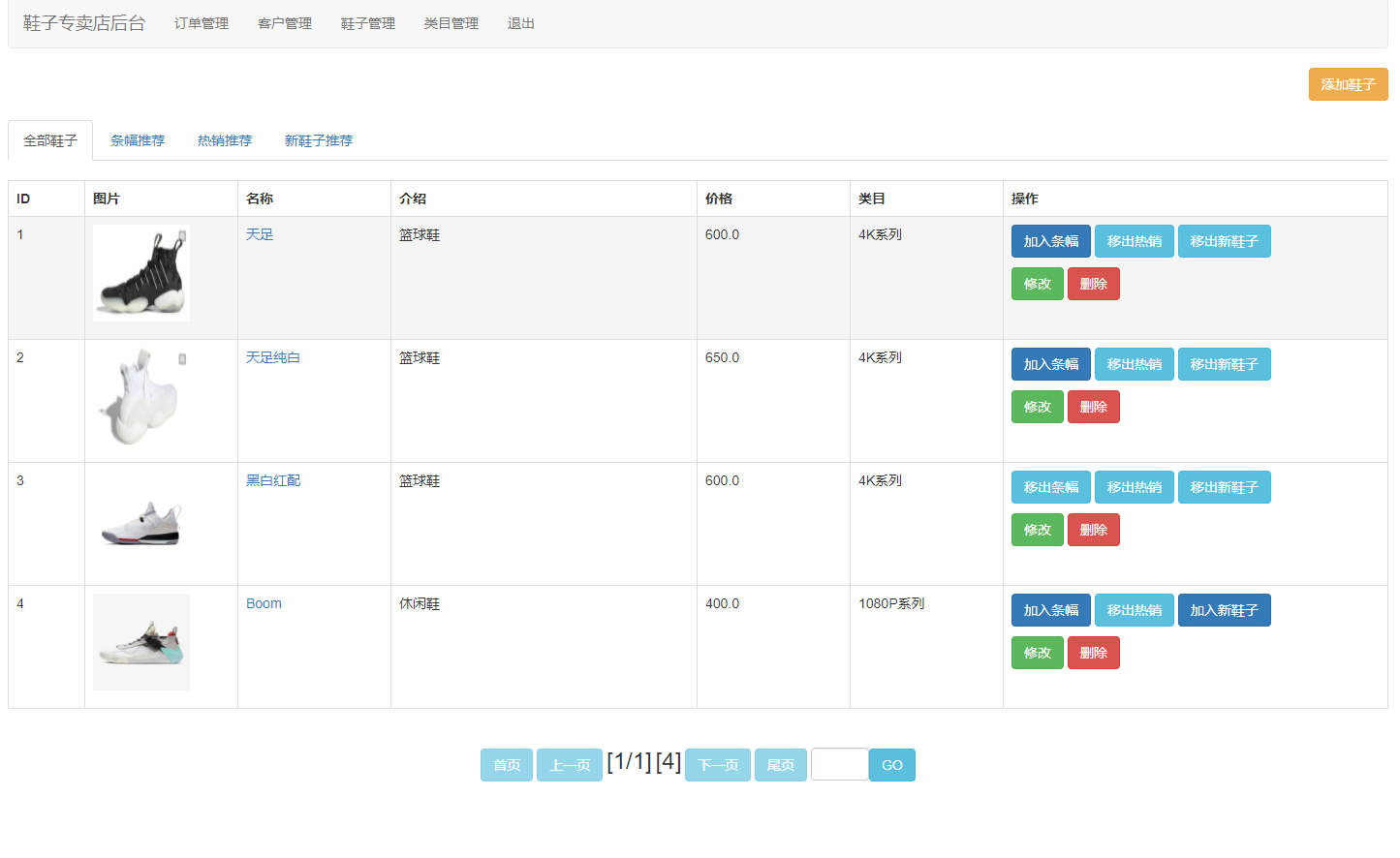Open 客户管理 in the top menu
1400x858 pixels.
[x=284, y=23]
